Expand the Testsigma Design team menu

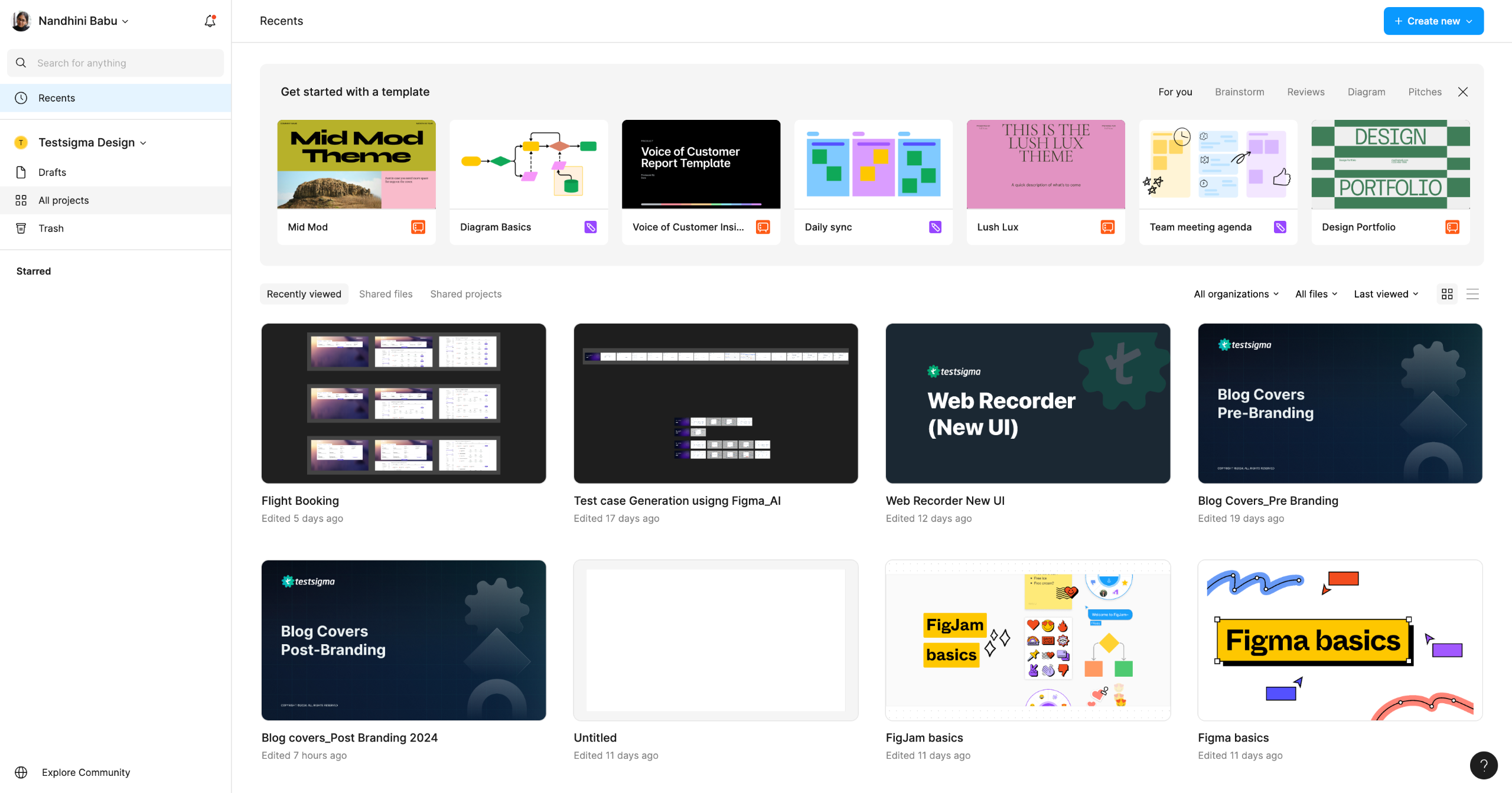coord(92,142)
